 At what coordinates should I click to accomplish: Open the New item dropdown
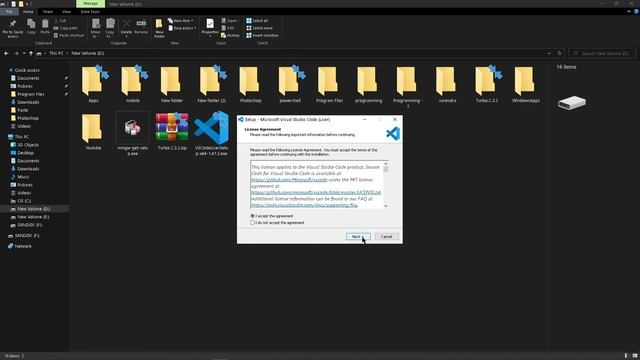coord(181,20)
